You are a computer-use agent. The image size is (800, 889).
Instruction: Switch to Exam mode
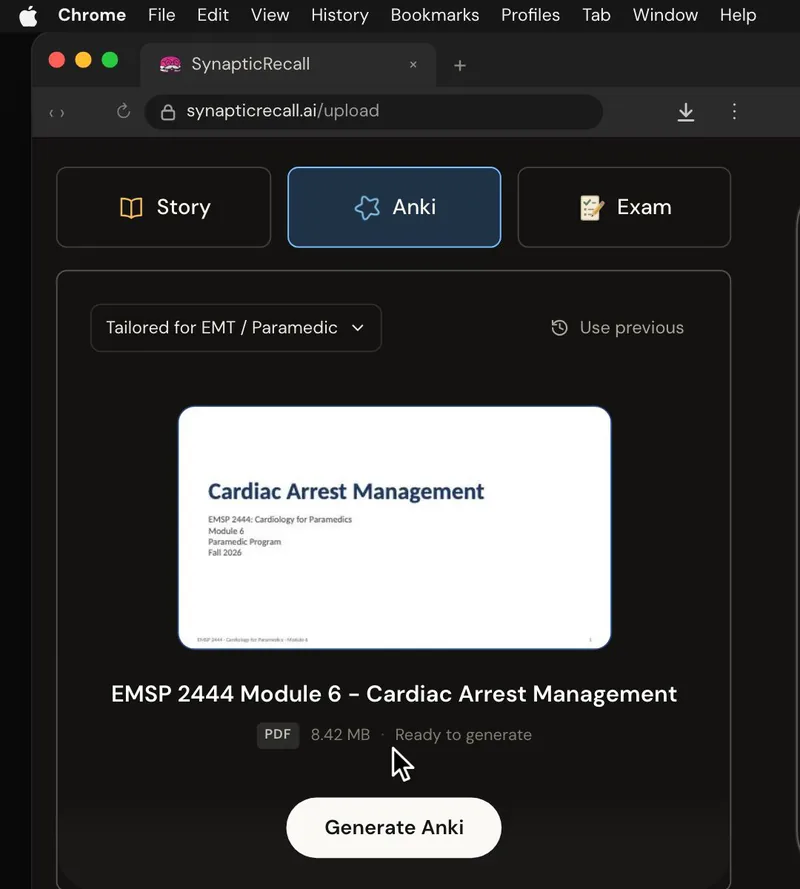coord(624,207)
